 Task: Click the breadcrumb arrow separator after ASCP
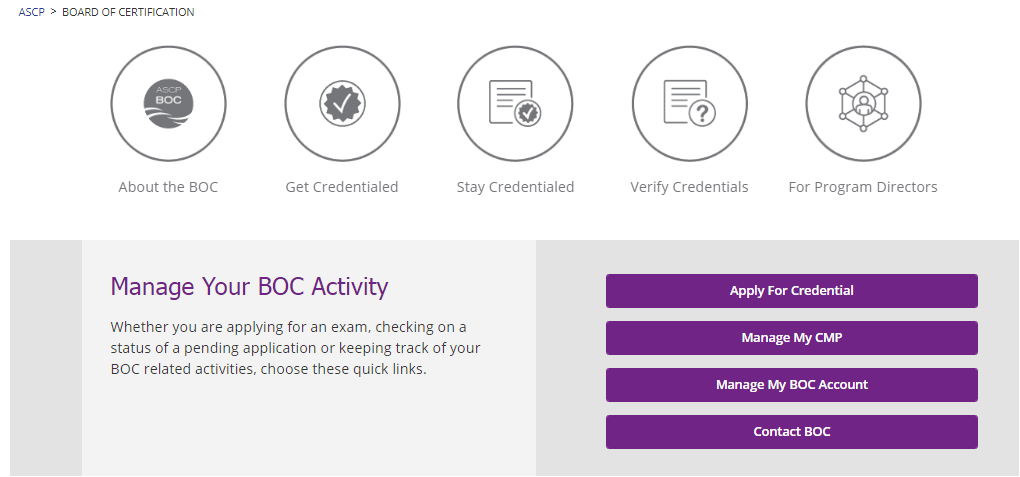(x=53, y=12)
